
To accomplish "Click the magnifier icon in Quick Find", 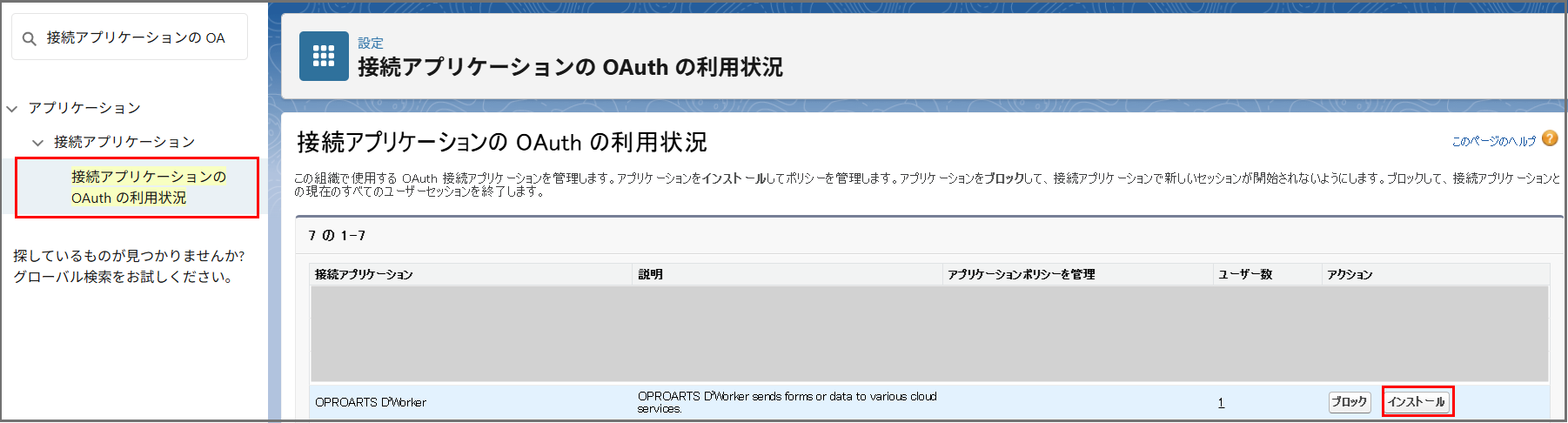I will pos(29,38).
